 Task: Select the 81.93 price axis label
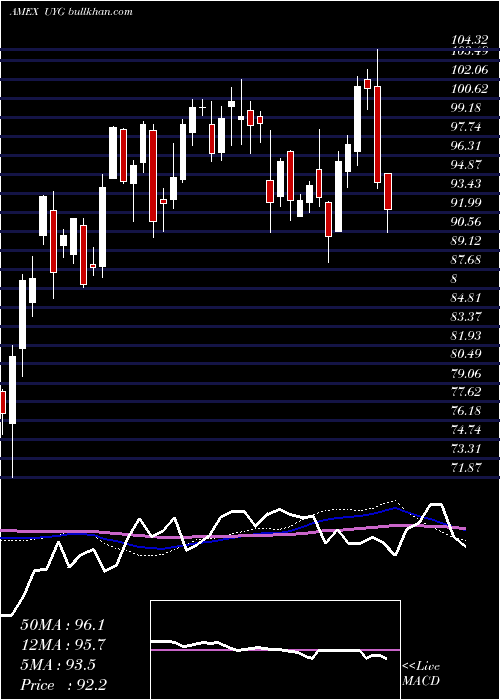pyautogui.click(x=468, y=336)
